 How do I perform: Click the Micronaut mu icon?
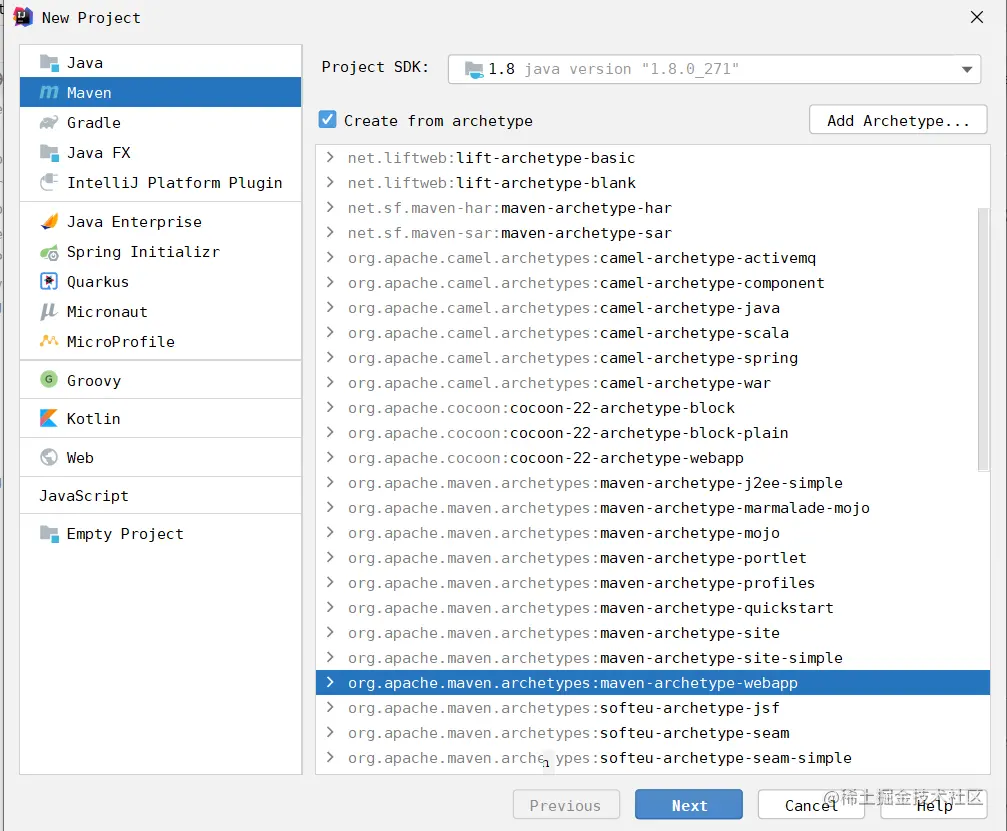(49, 311)
